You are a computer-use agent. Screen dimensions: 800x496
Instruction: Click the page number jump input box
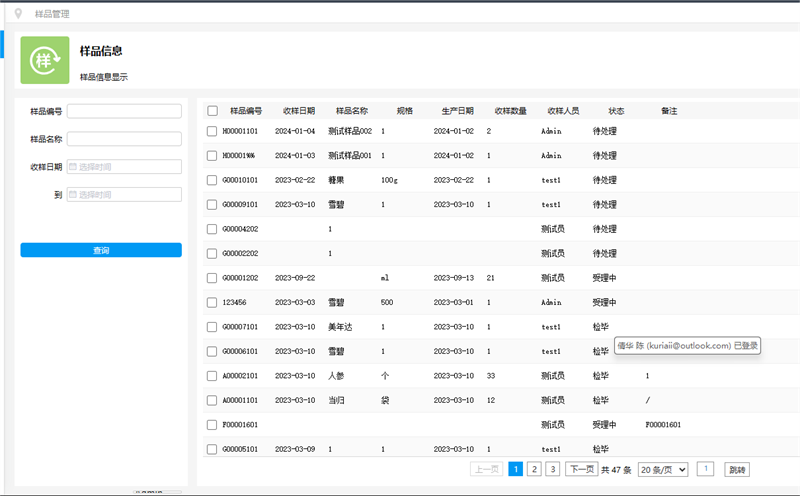pos(705,469)
